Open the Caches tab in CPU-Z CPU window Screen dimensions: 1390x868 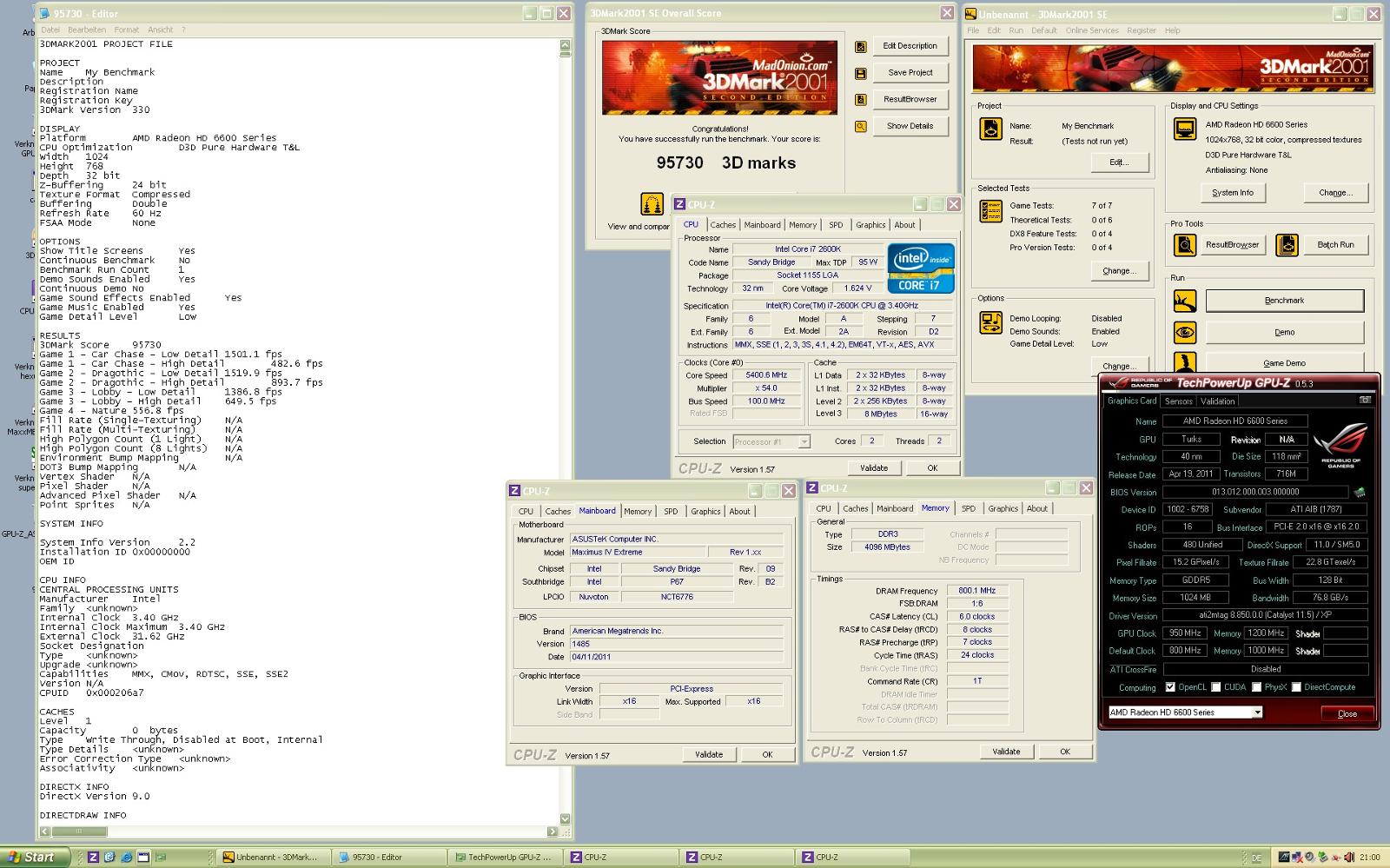(723, 225)
